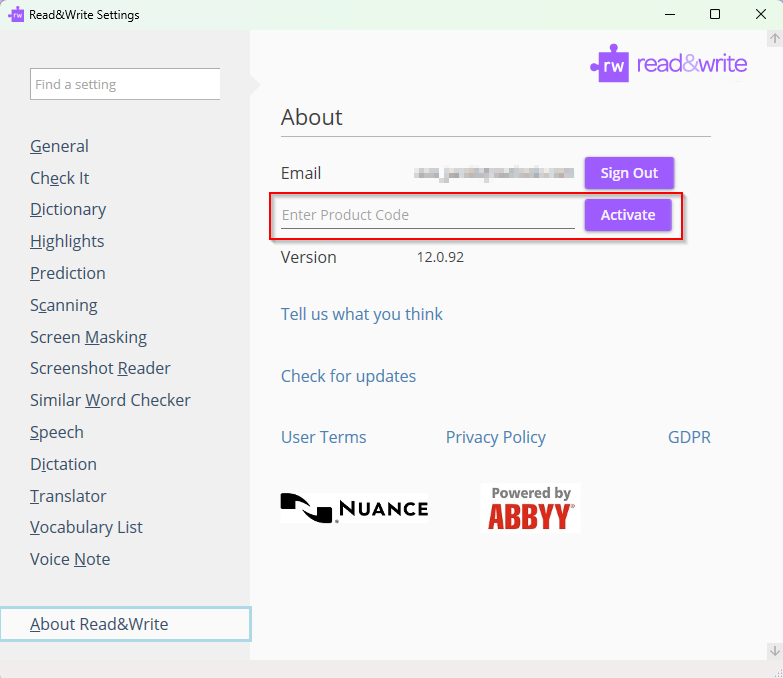Select Dictionary in the sidebar
This screenshot has height=678, width=783.
pos(68,209)
